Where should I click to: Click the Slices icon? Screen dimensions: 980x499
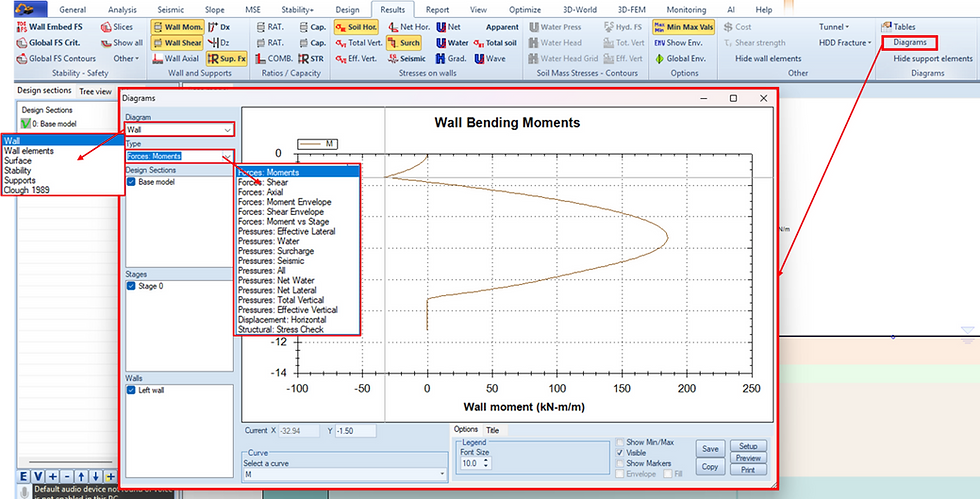pyautogui.click(x=106, y=27)
